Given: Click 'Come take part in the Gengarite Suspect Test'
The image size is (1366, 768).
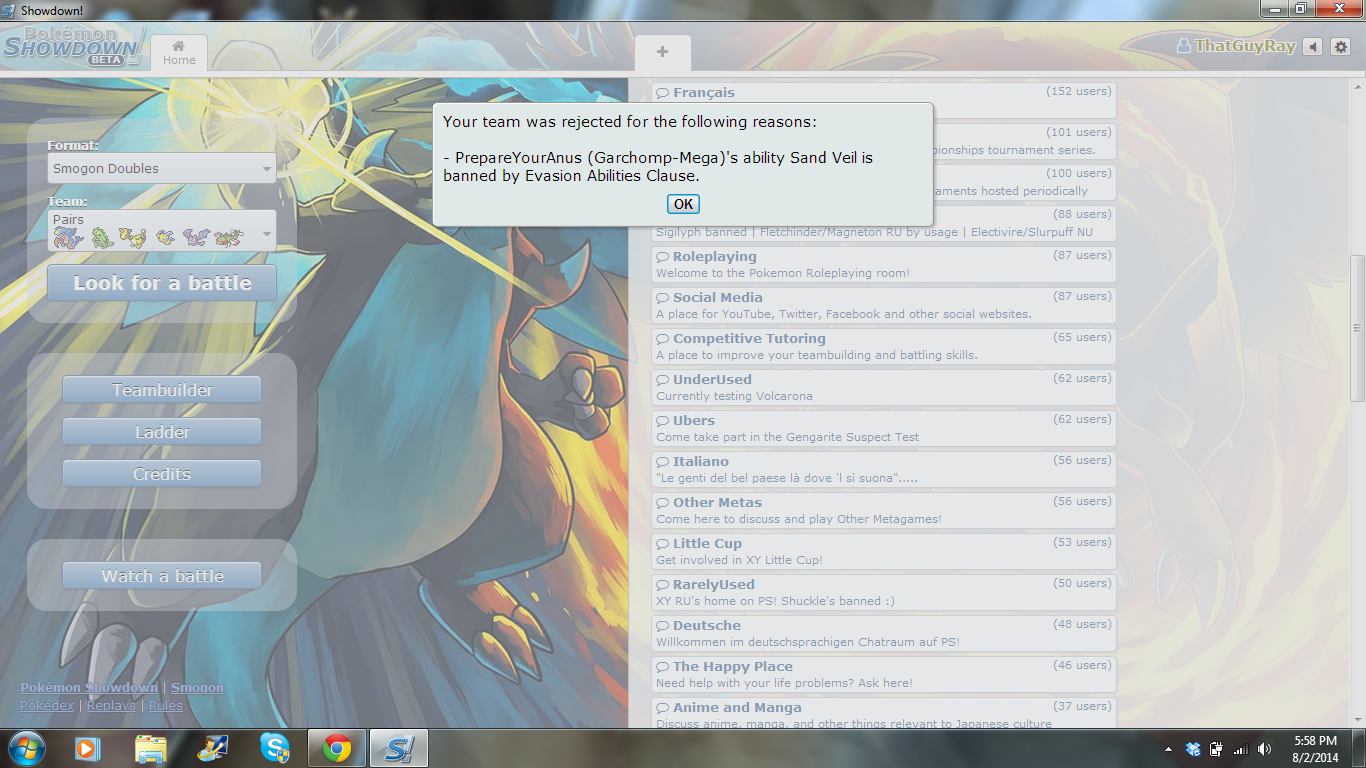Looking at the screenshot, I should [787, 437].
